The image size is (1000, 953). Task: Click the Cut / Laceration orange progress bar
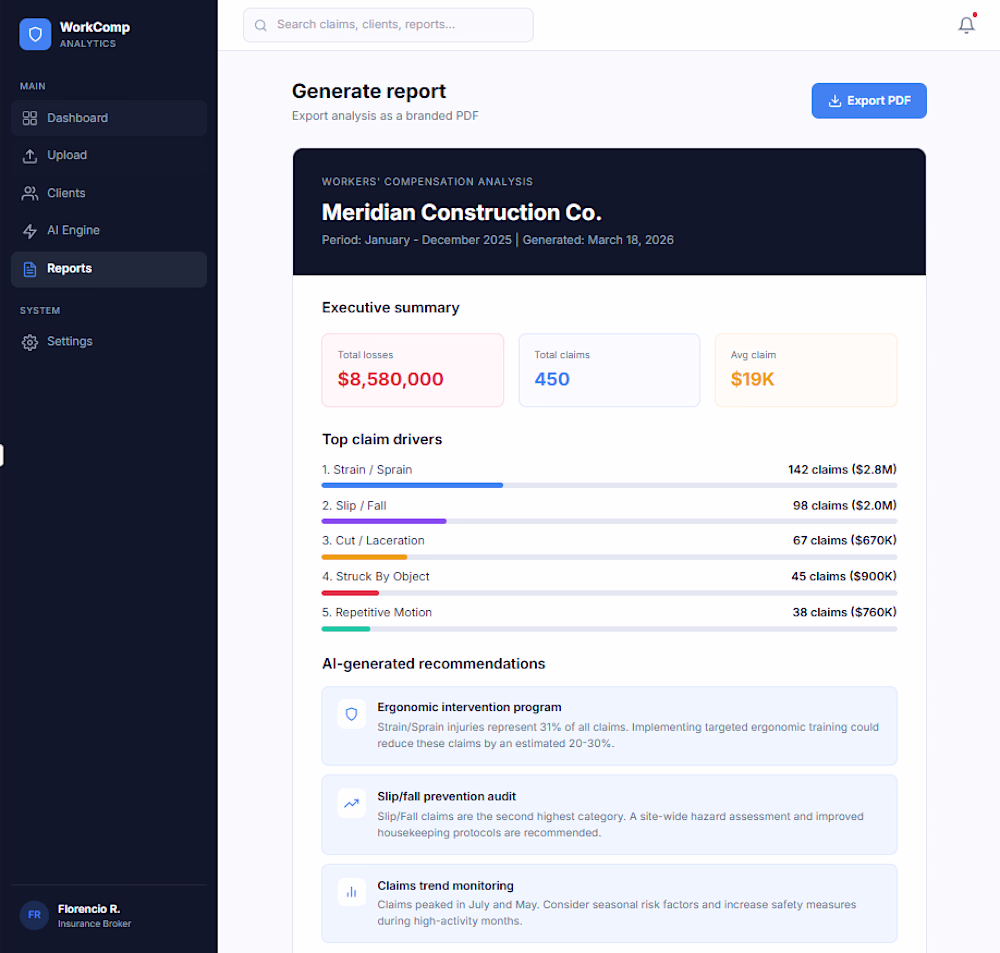(364, 557)
